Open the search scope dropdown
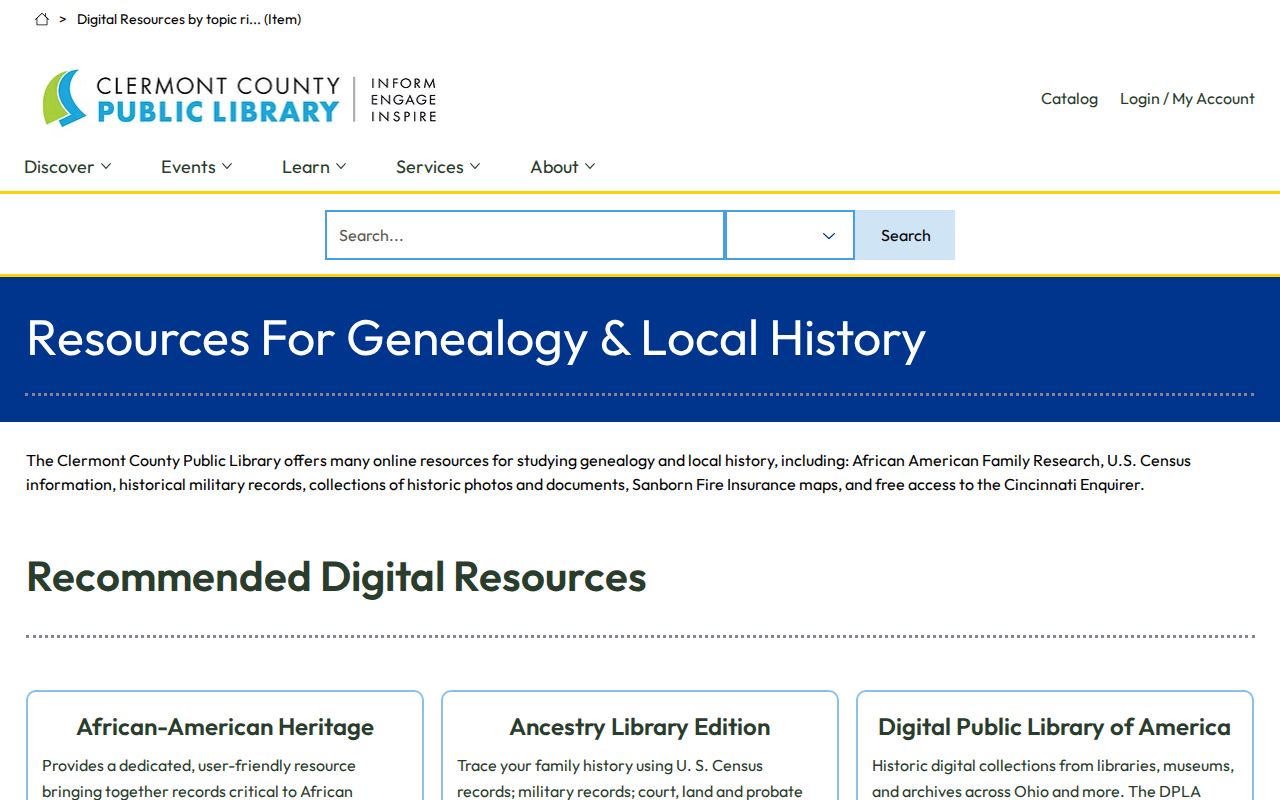1280x800 pixels. [x=790, y=235]
